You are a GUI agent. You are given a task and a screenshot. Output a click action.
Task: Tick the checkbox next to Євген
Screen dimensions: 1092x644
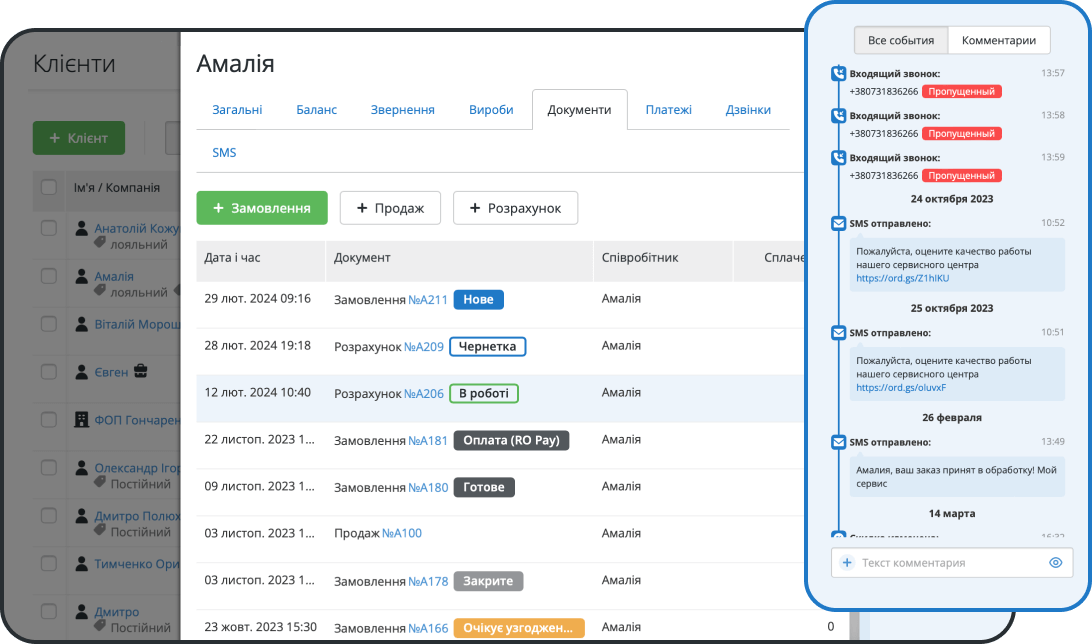[x=49, y=372]
